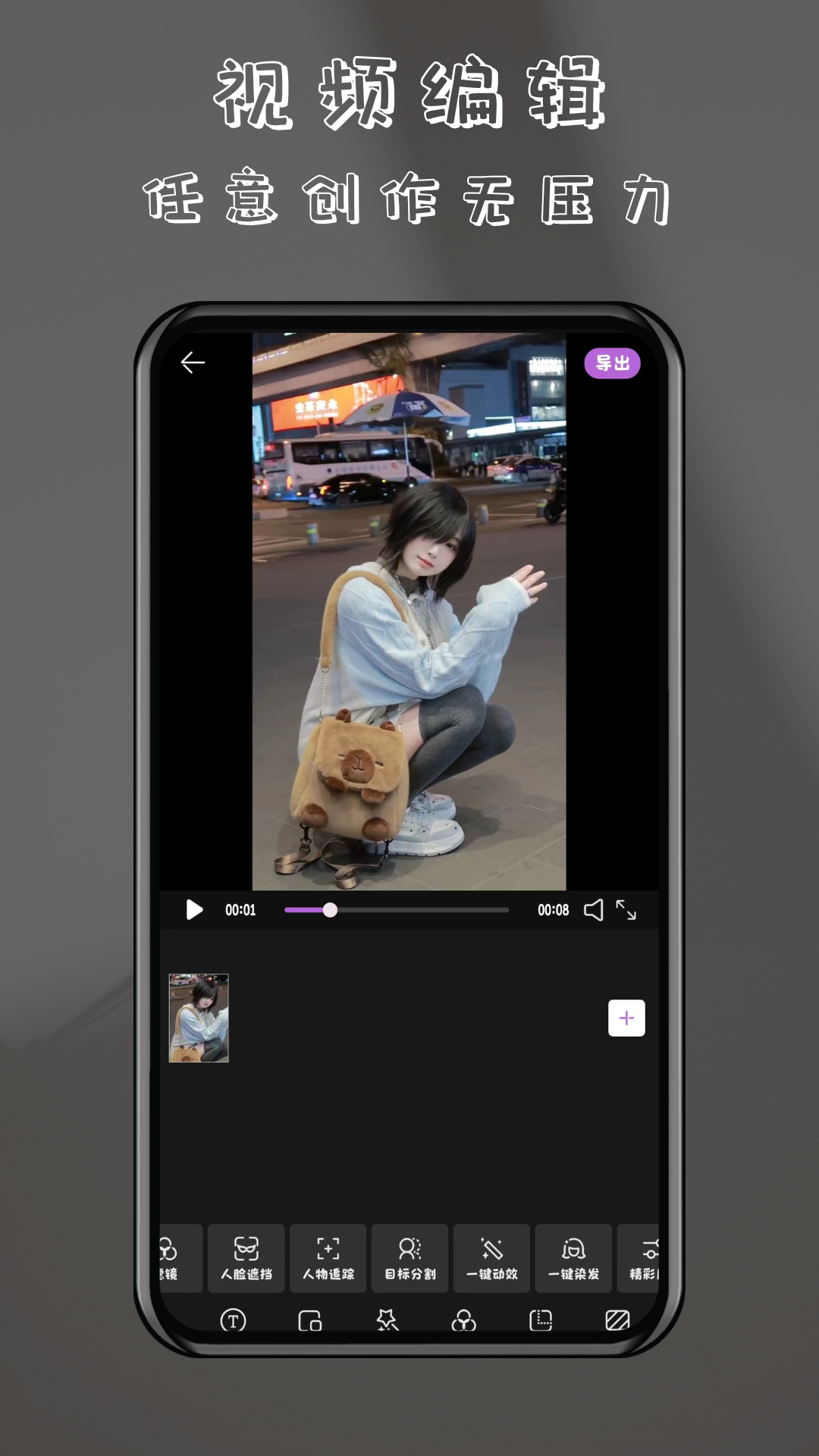The image size is (819, 1456).
Task: Select the crop frame icon
Action: point(541,1320)
